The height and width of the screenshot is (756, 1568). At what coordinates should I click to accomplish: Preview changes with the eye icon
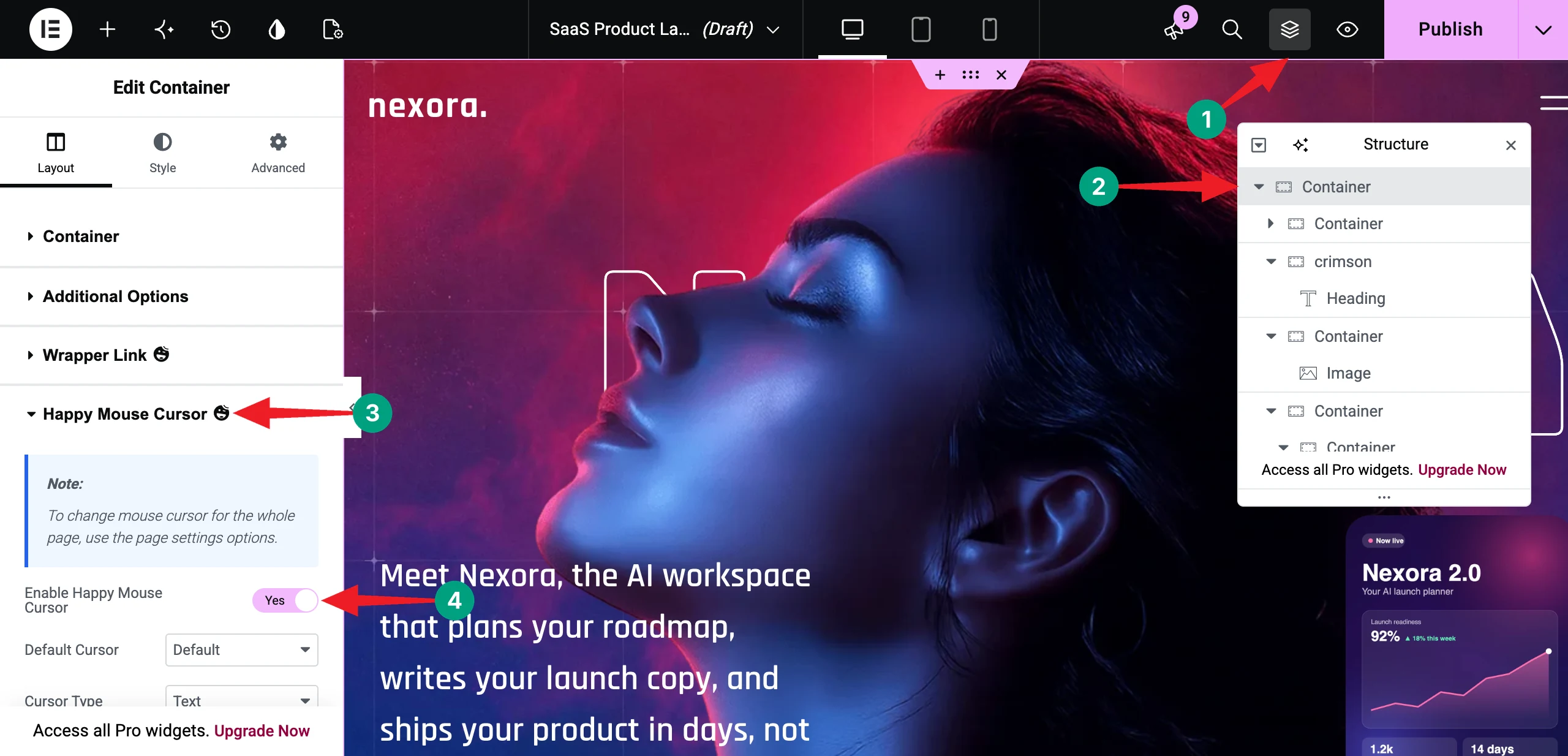(1347, 29)
